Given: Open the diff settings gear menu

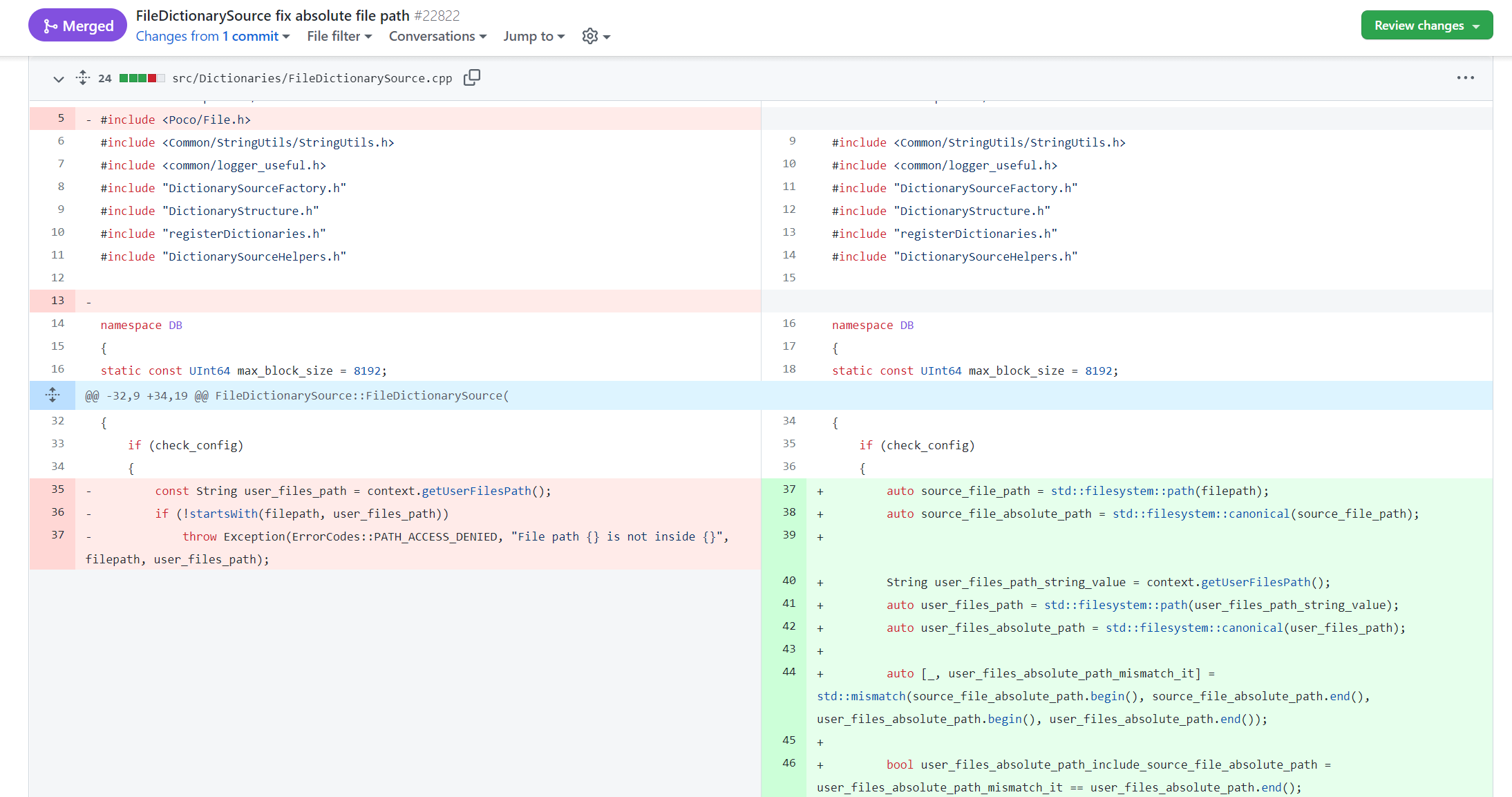Looking at the screenshot, I should [x=596, y=36].
